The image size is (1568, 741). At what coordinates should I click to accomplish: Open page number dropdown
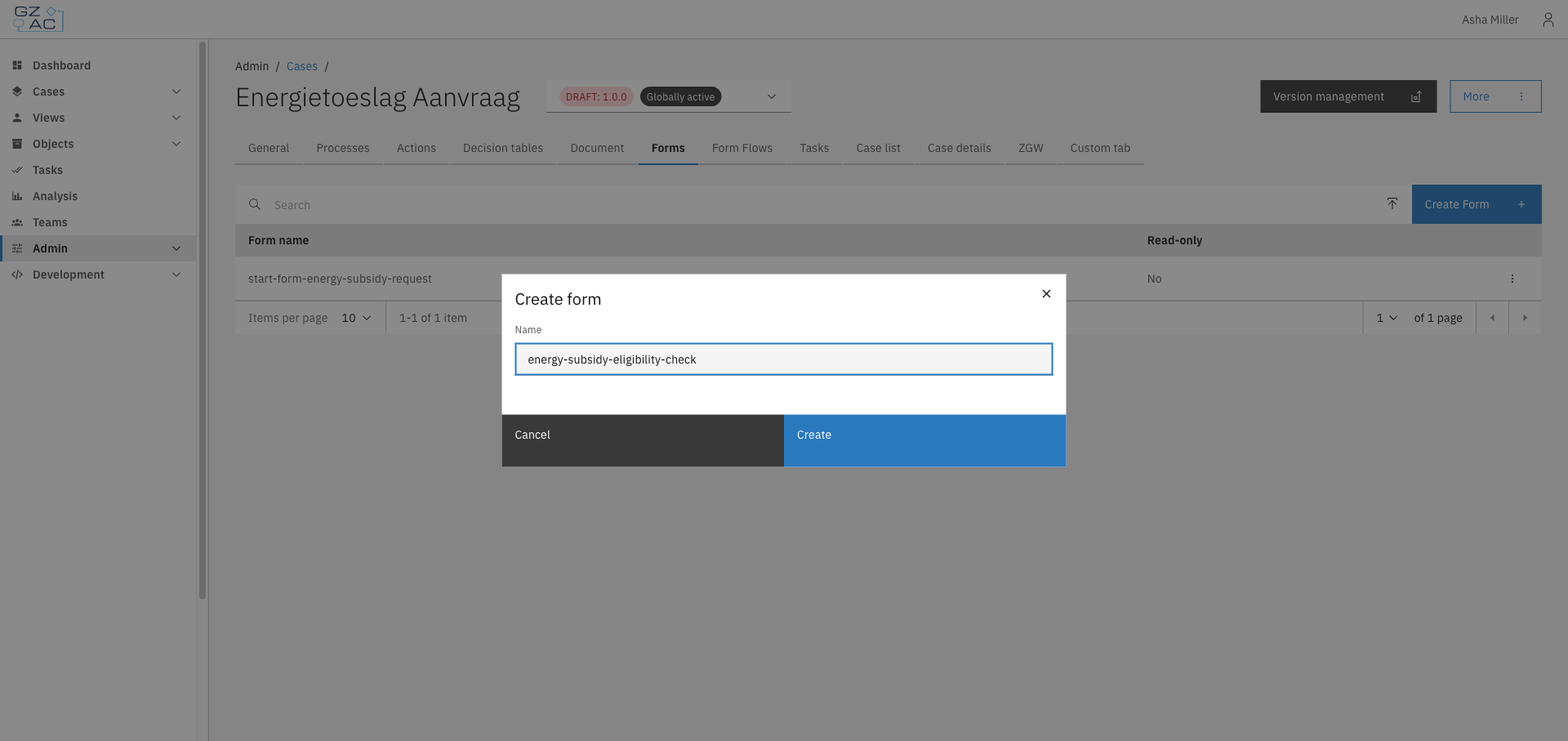(1387, 318)
